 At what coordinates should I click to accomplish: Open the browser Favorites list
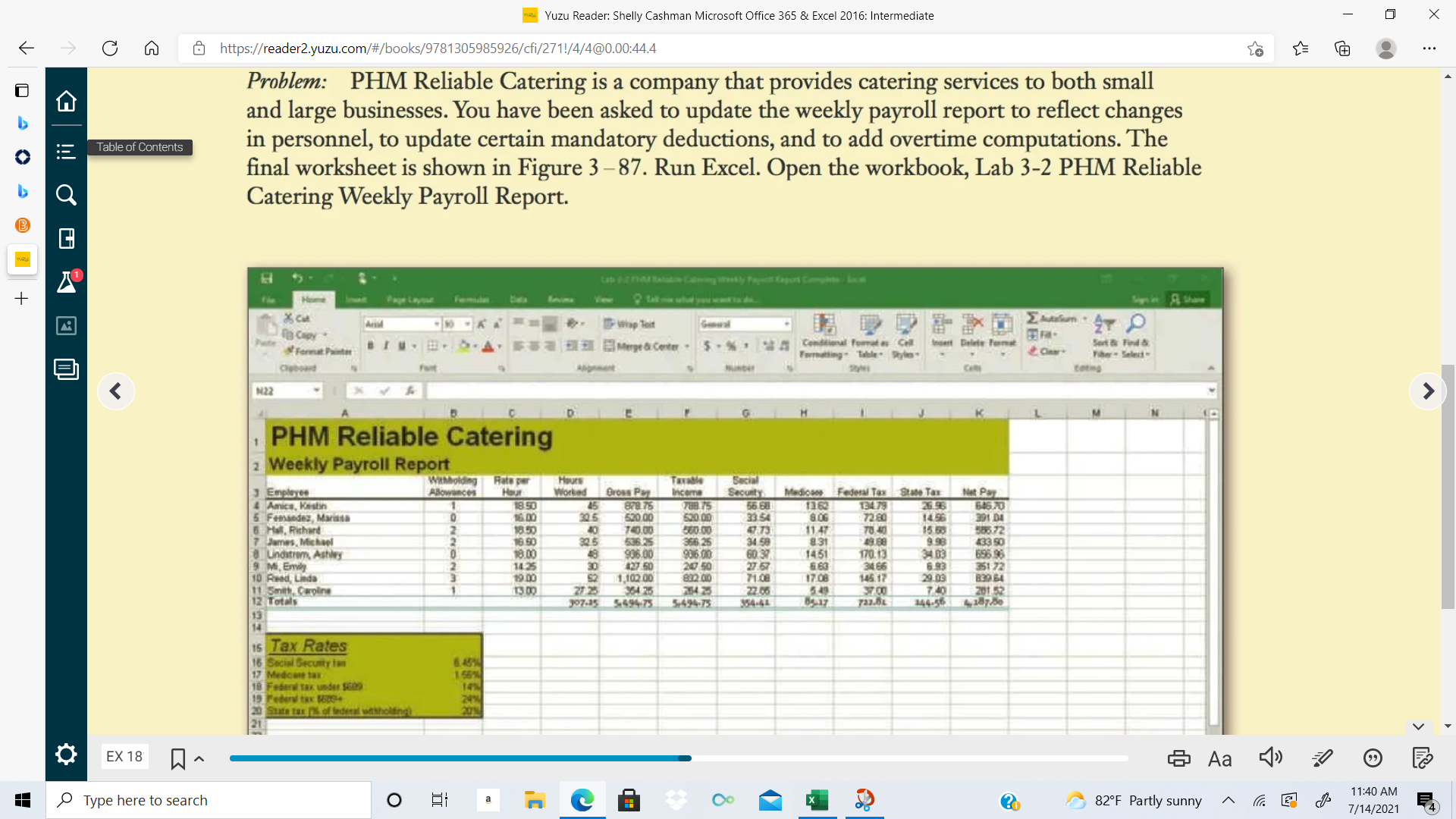[x=1301, y=49]
